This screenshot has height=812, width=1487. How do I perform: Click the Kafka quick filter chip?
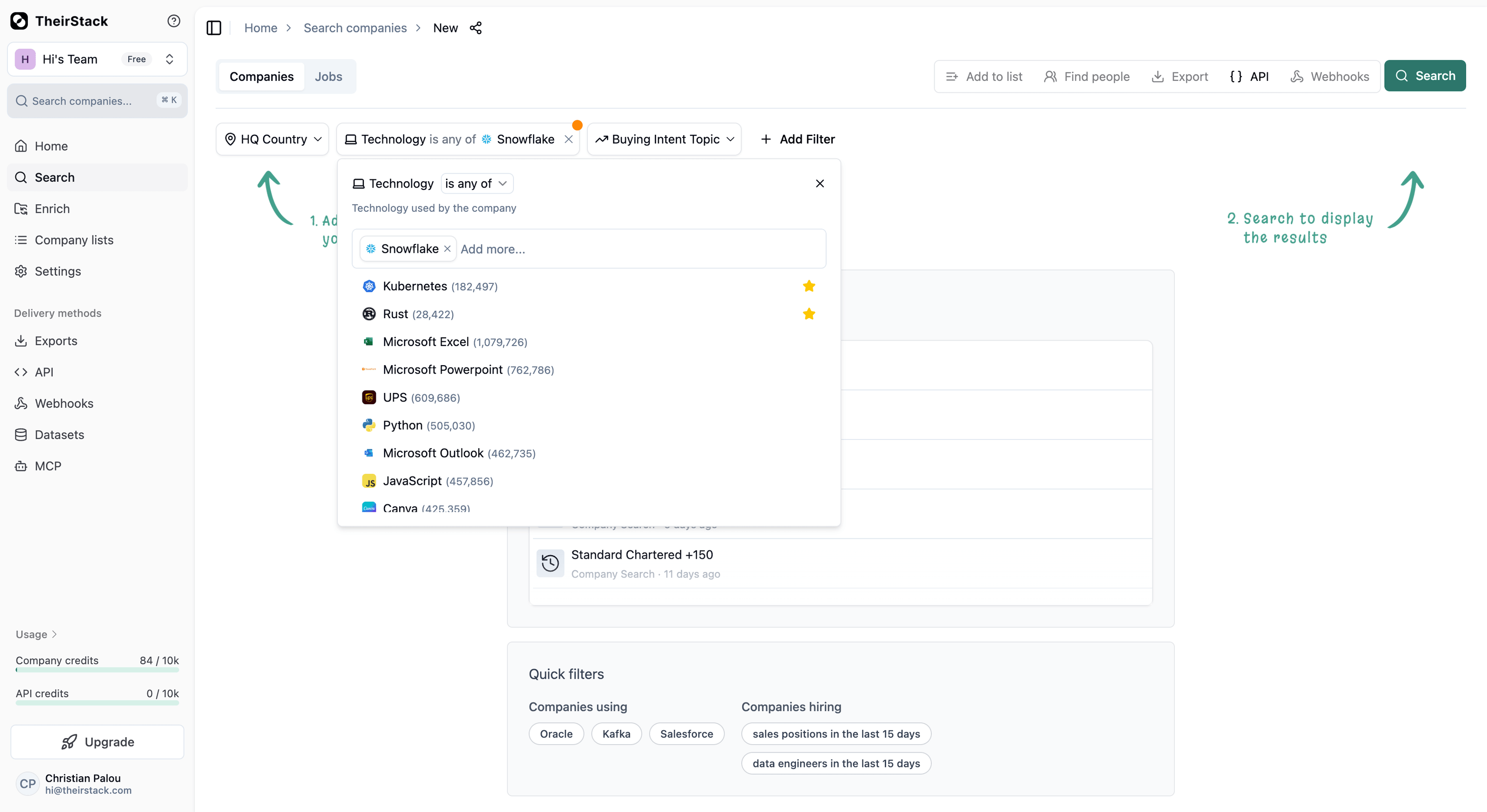pyautogui.click(x=616, y=733)
